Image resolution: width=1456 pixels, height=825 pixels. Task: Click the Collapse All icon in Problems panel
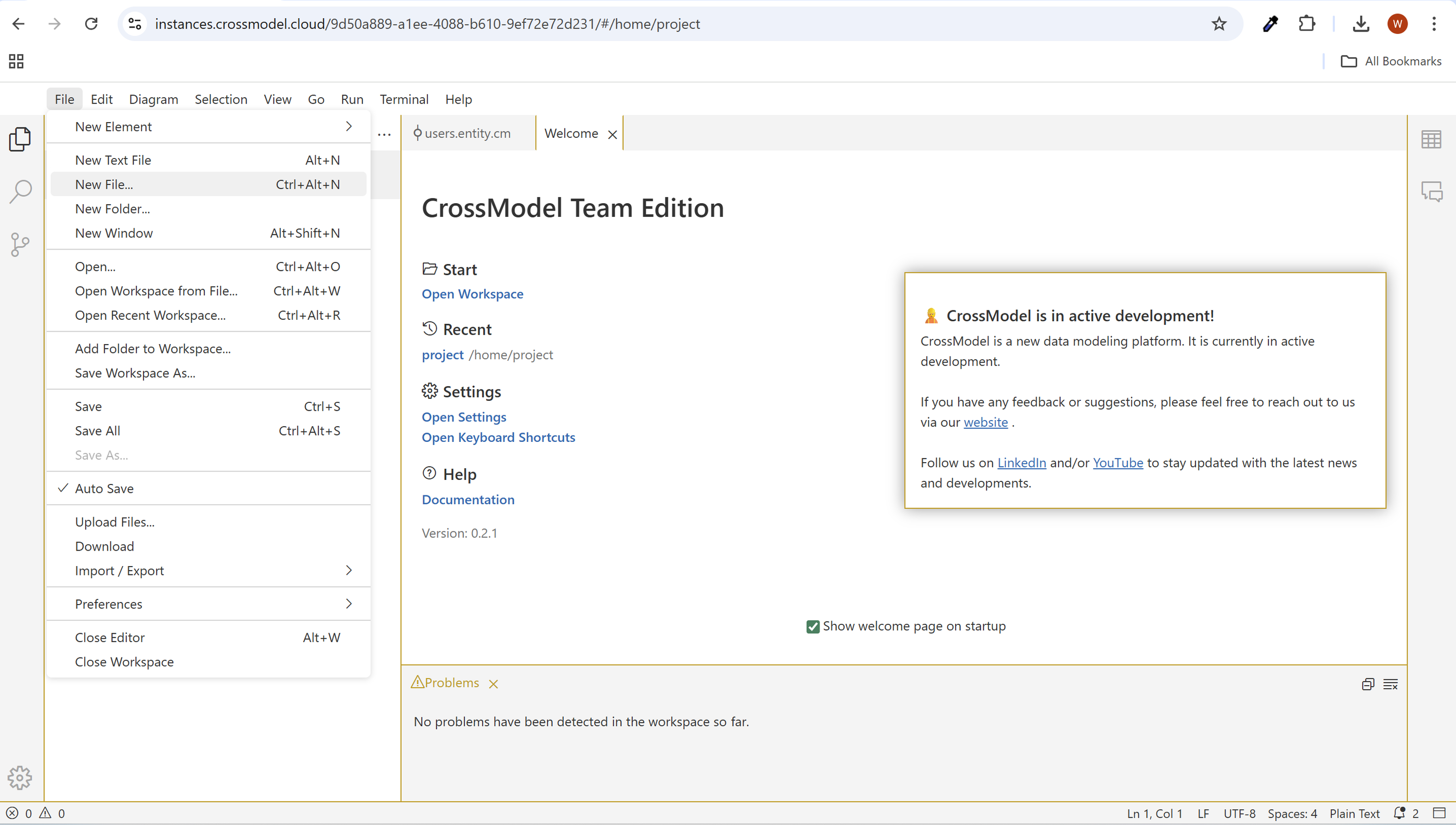(x=1368, y=684)
